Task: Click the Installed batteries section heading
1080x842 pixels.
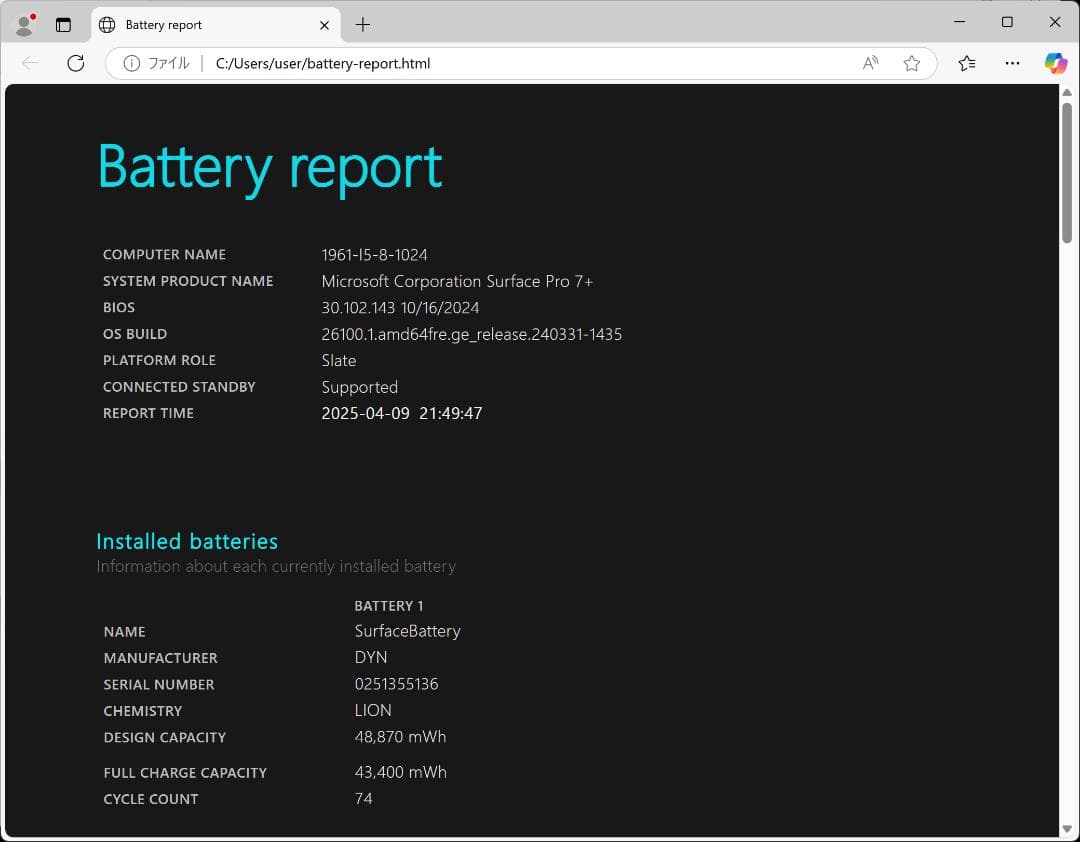Action: tap(187, 541)
